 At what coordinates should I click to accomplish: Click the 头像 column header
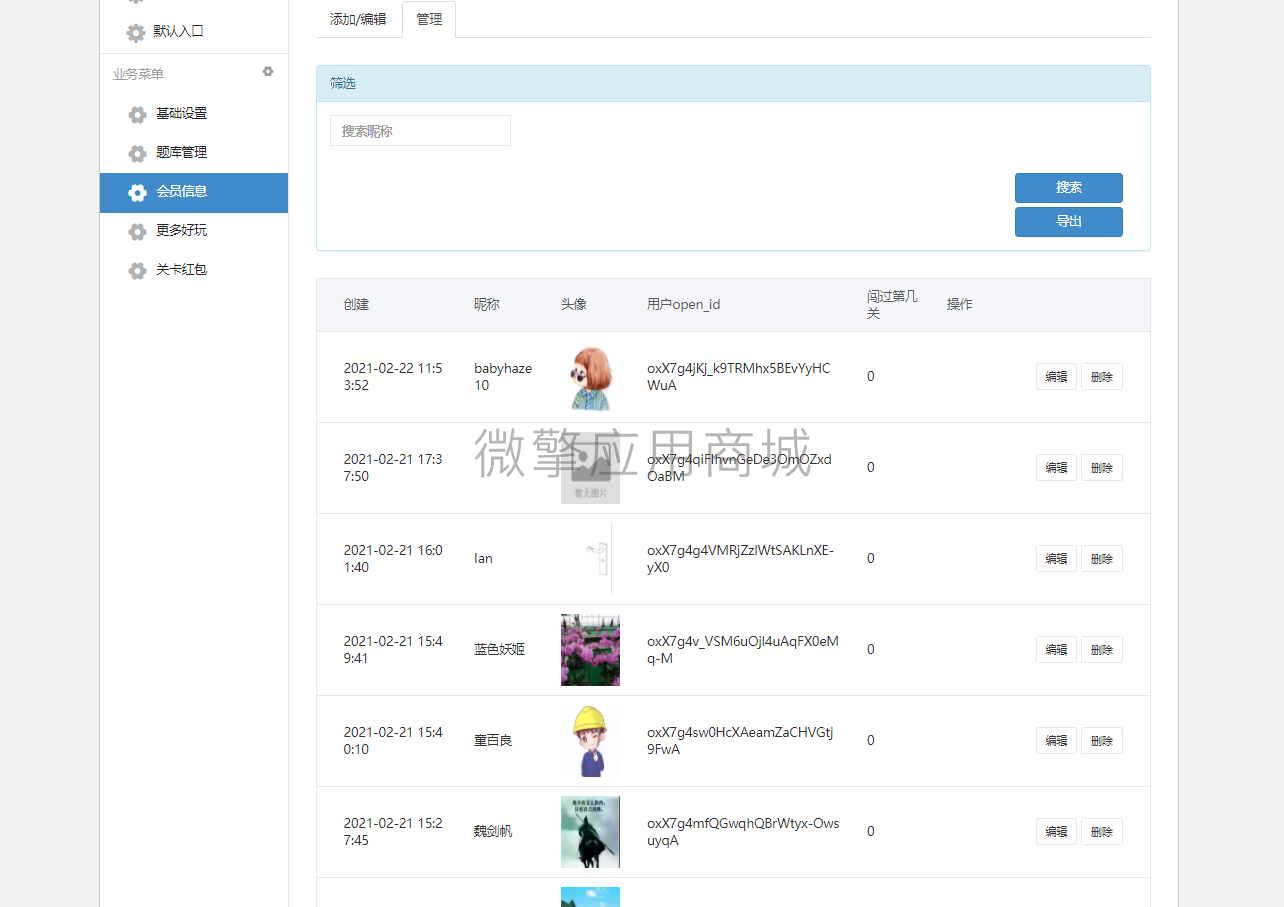574,304
